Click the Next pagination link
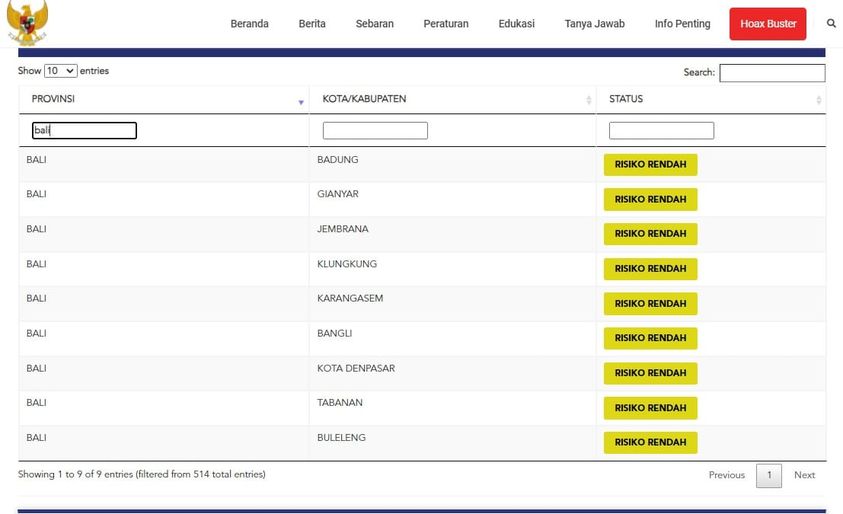The width and height of the screenshot is (843, 514). (804, 475)
